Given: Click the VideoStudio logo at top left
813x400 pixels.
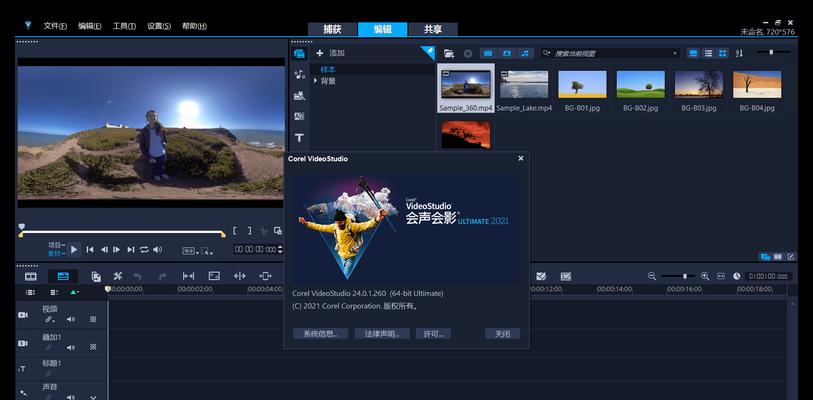Looking at the screenshot, I should [x=28, y=25].
